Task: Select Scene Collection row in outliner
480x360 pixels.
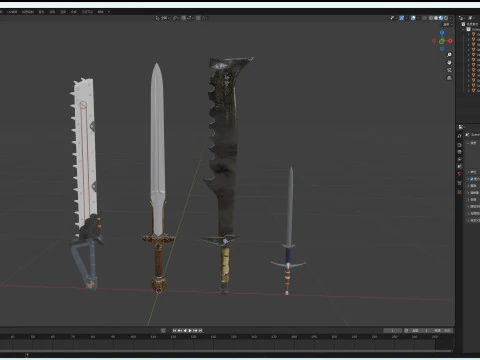Action: (470, 24)
